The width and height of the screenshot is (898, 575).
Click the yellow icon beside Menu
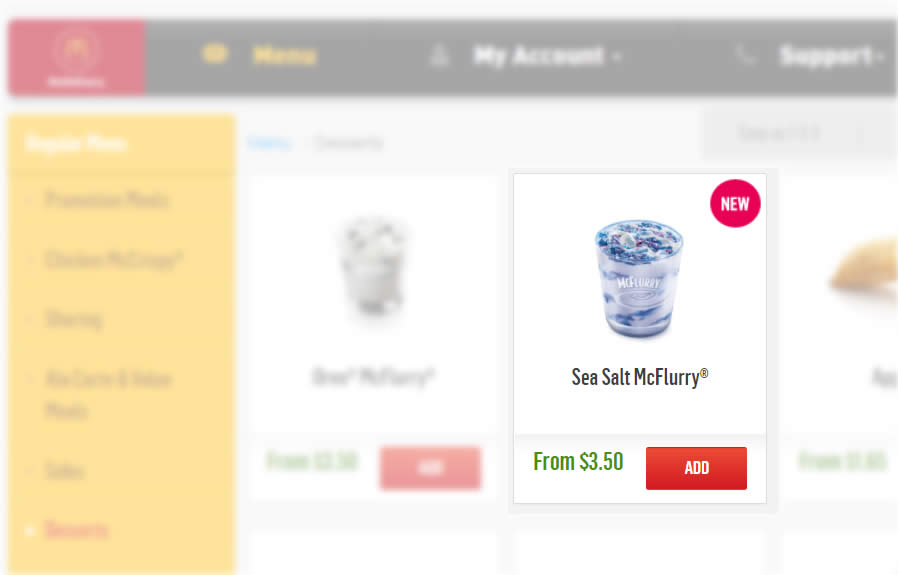point(215,54)
